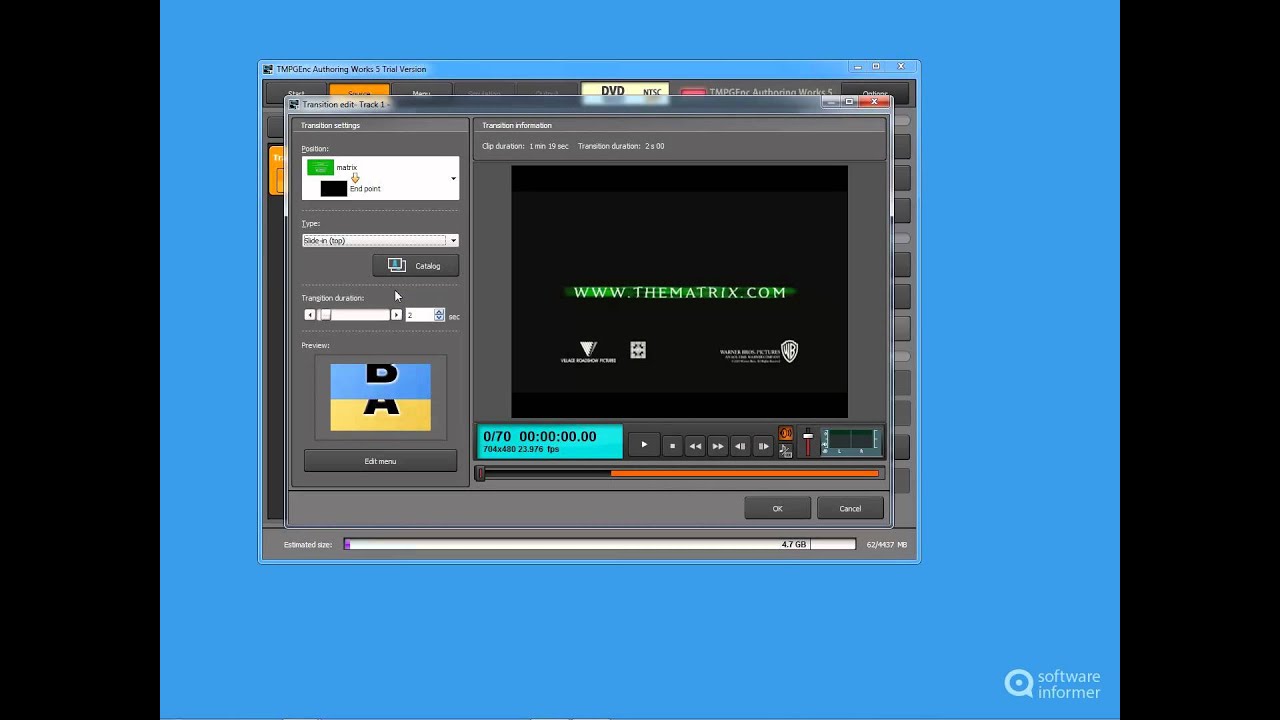Confirm the transition with OK
The height and width of the screenshot is (720, 1280).
(x=777, y=508)
